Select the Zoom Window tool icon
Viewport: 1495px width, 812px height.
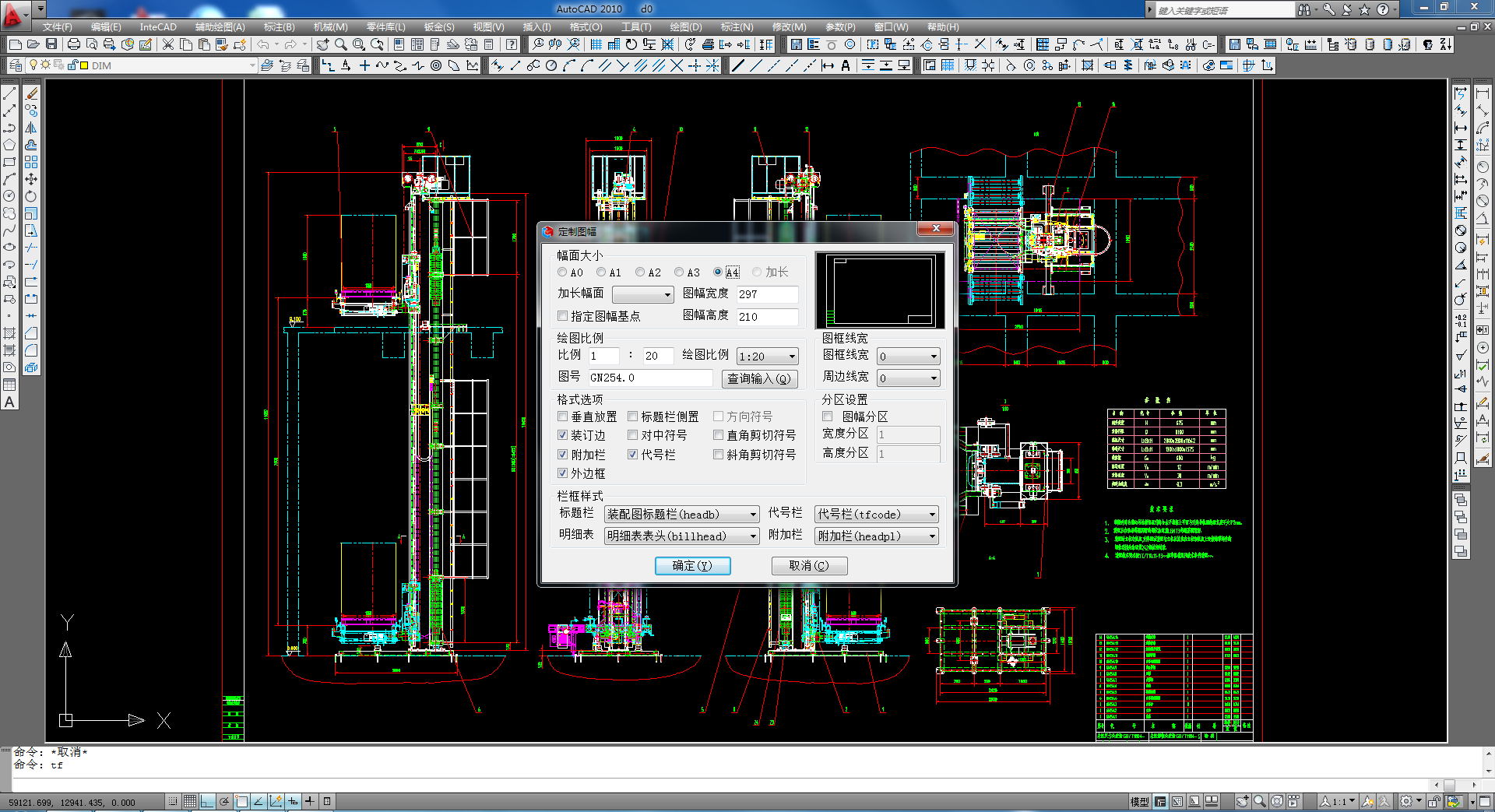tap(359, 44)
